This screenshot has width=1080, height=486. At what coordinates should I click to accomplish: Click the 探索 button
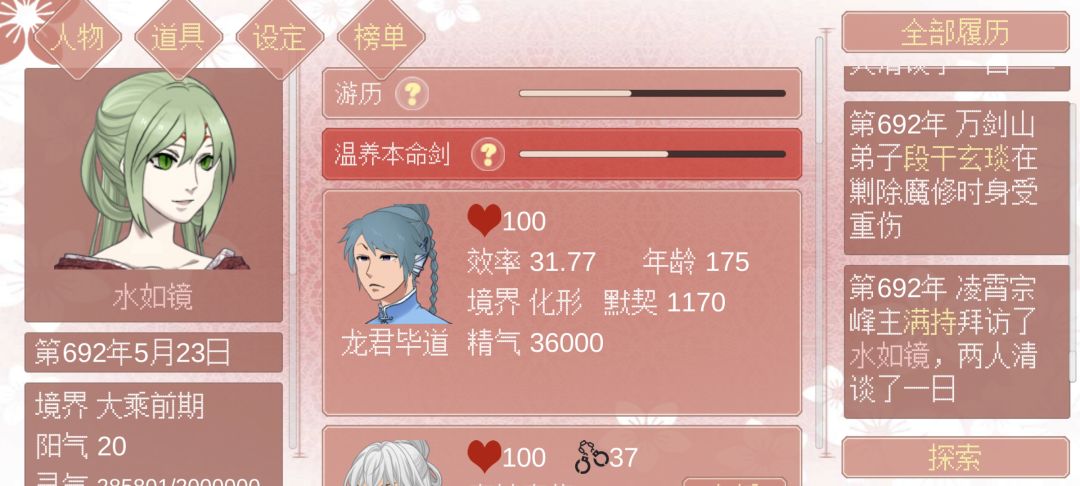[x=955, y=456]
